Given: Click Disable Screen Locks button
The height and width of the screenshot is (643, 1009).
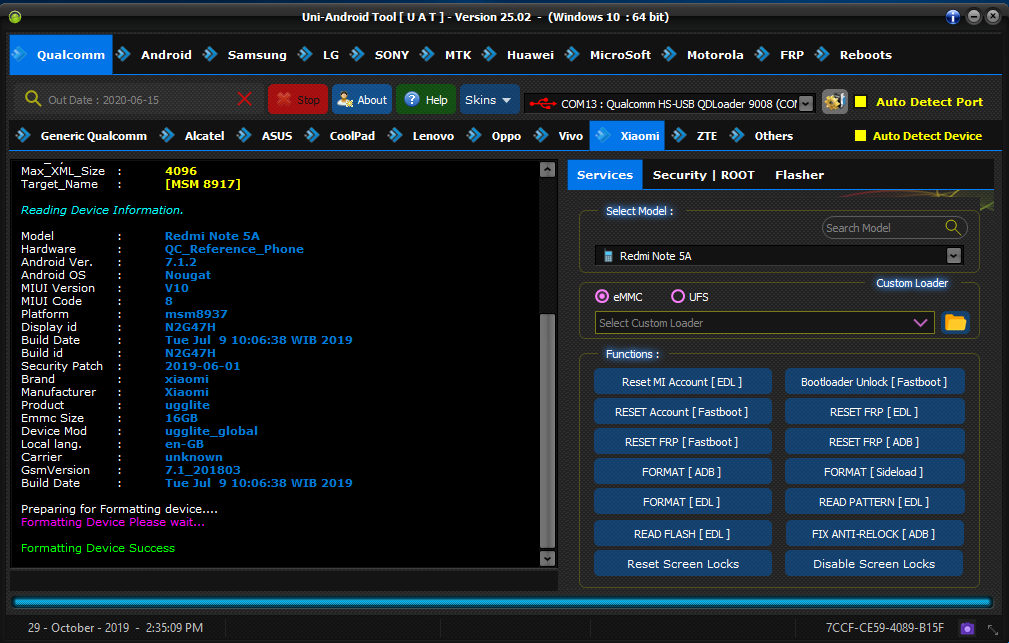Looking at the screenshot, I should point(874,564).
